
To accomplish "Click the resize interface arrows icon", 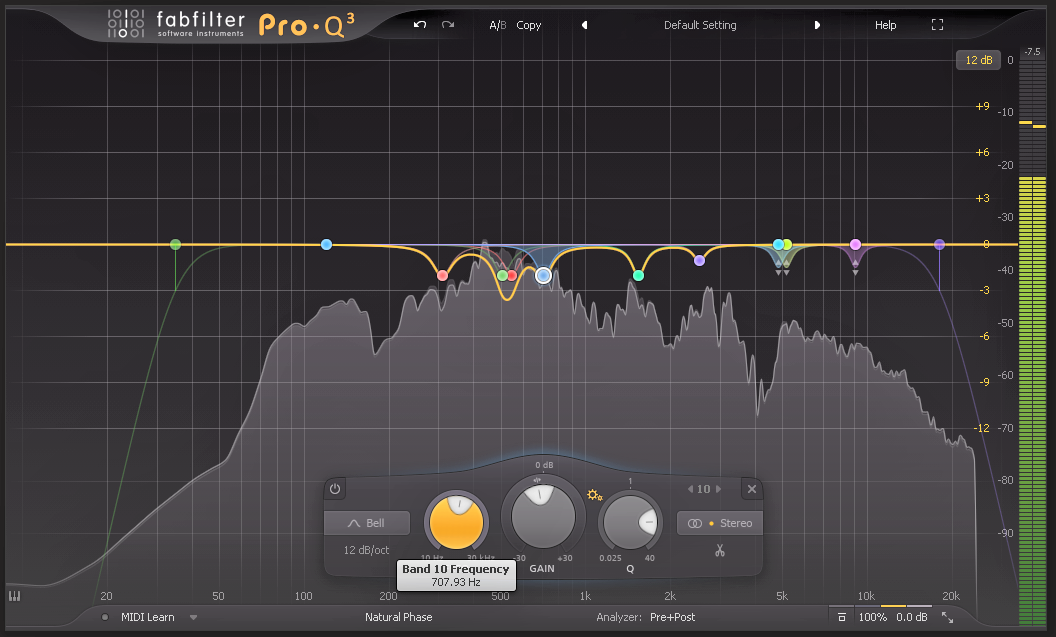I will [x=948, y=617].
